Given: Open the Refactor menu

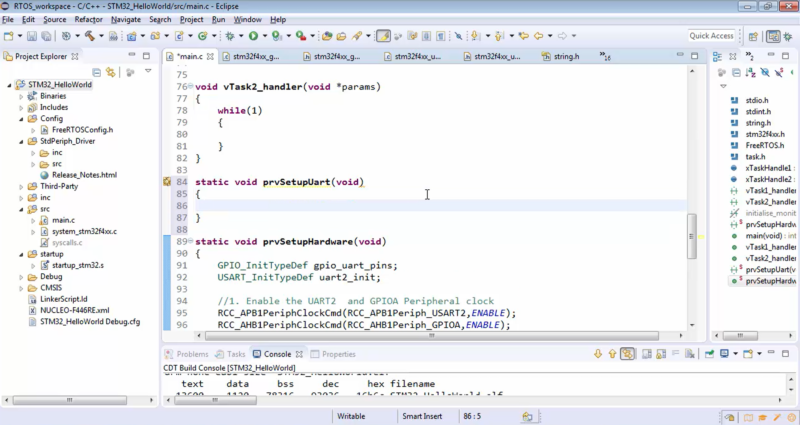Looking at the screenshot, I should coord(88,19).
